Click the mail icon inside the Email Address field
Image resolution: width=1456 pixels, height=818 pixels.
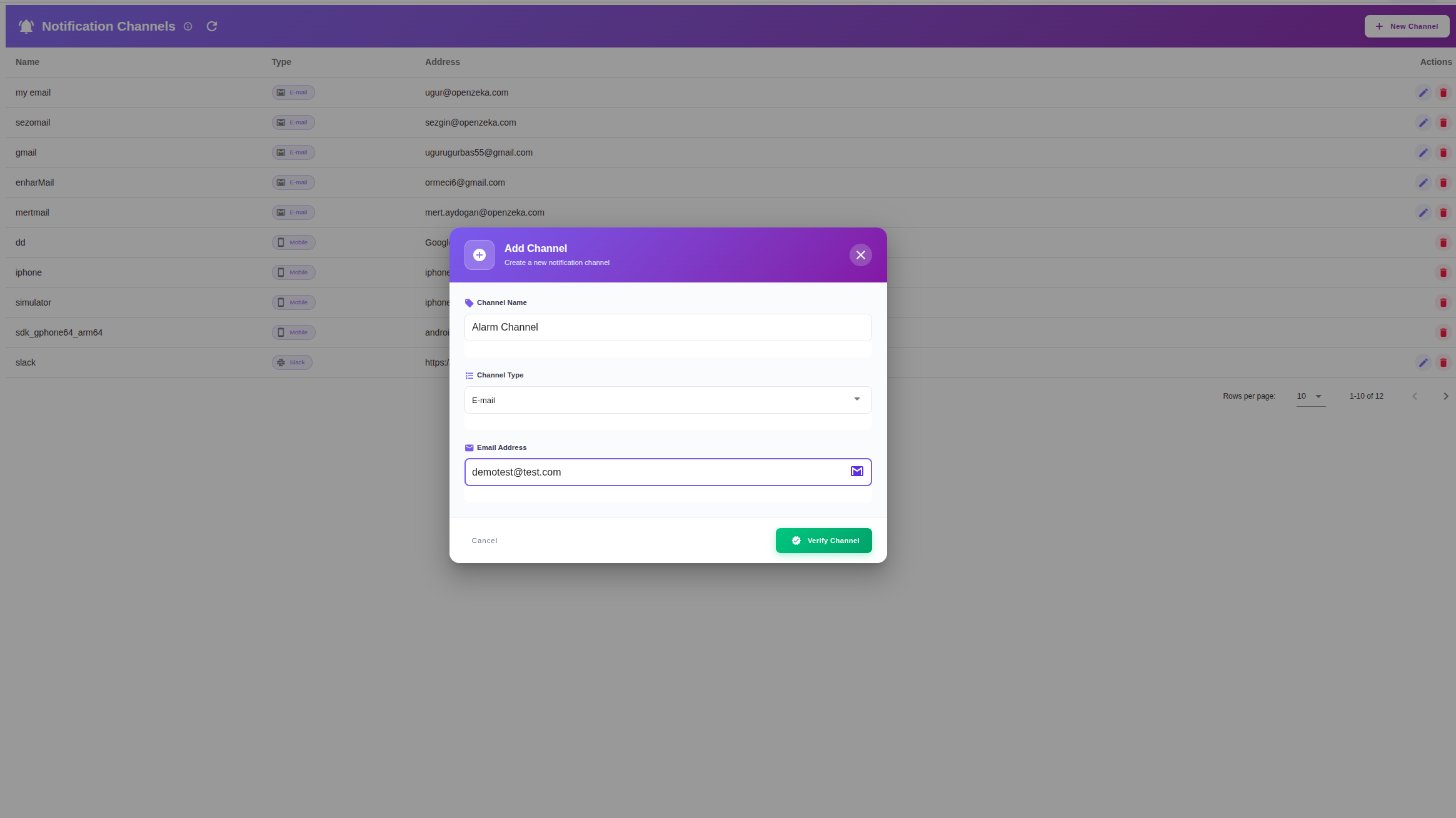coord(856,472)
